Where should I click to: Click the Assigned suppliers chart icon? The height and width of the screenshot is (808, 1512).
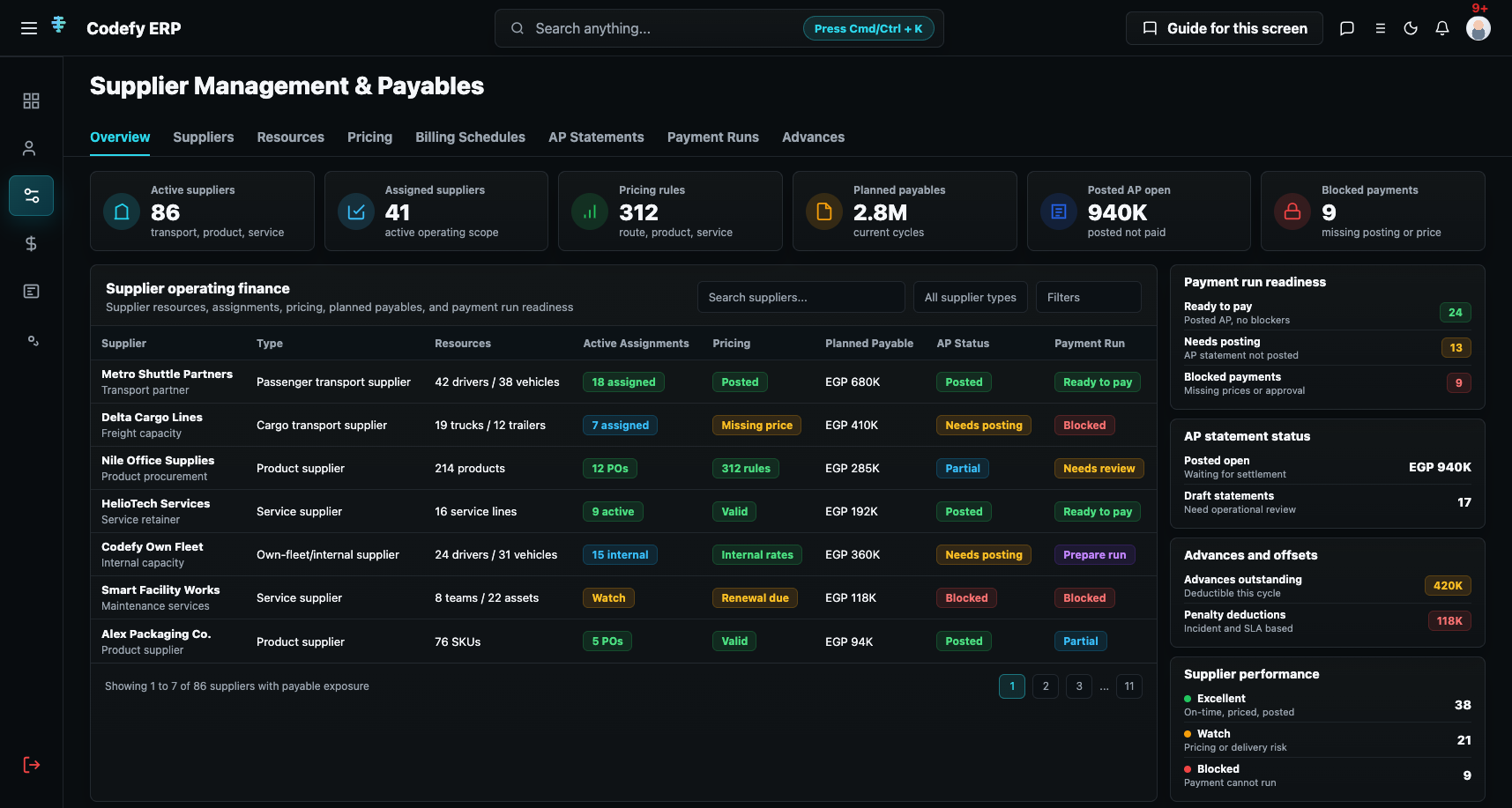tap(356, 211)
